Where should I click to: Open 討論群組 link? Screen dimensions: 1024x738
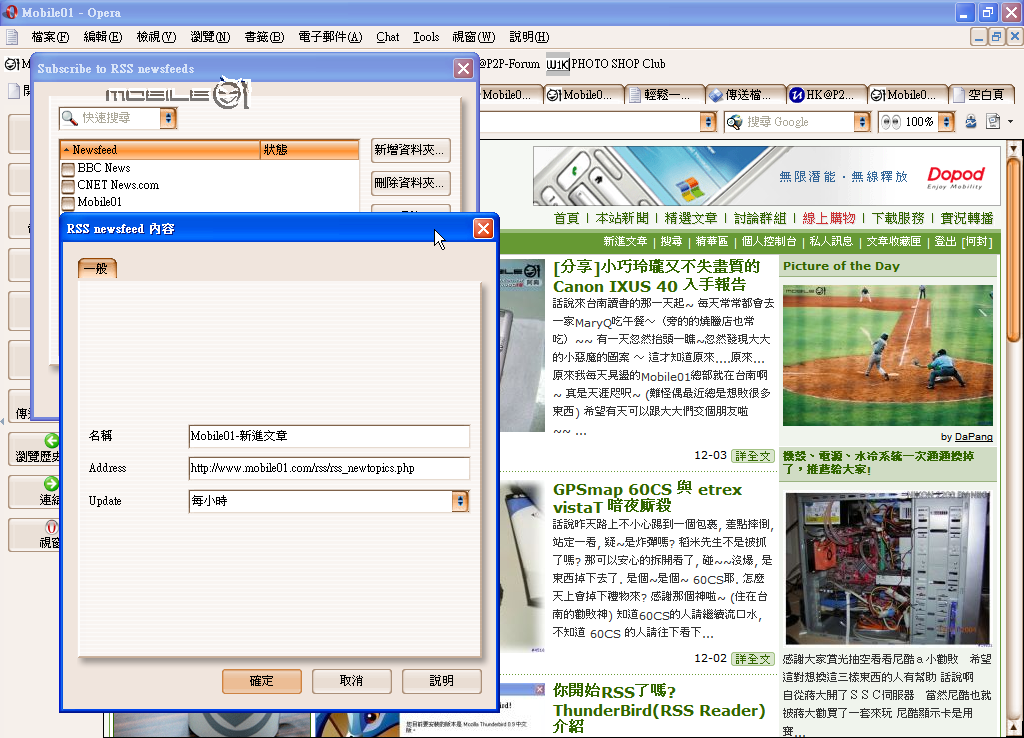point(760,218)
